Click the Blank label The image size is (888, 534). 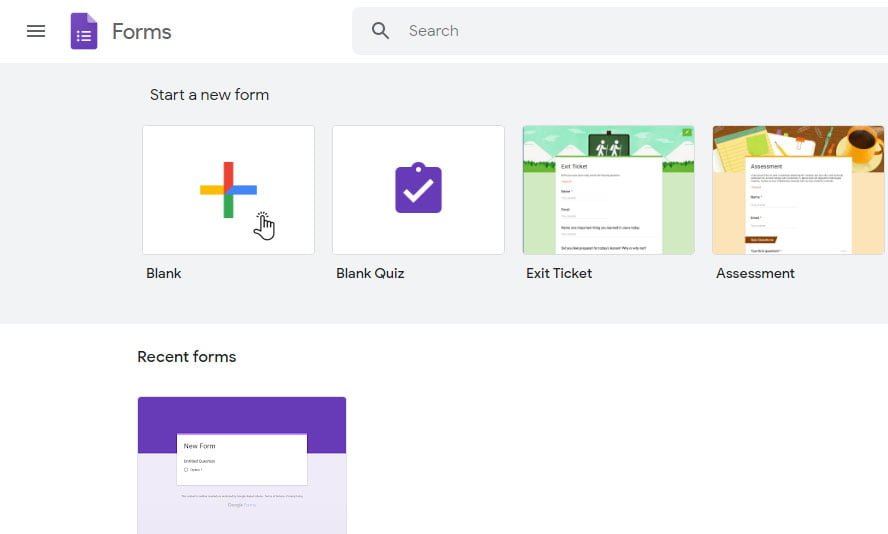click(164, 274)
